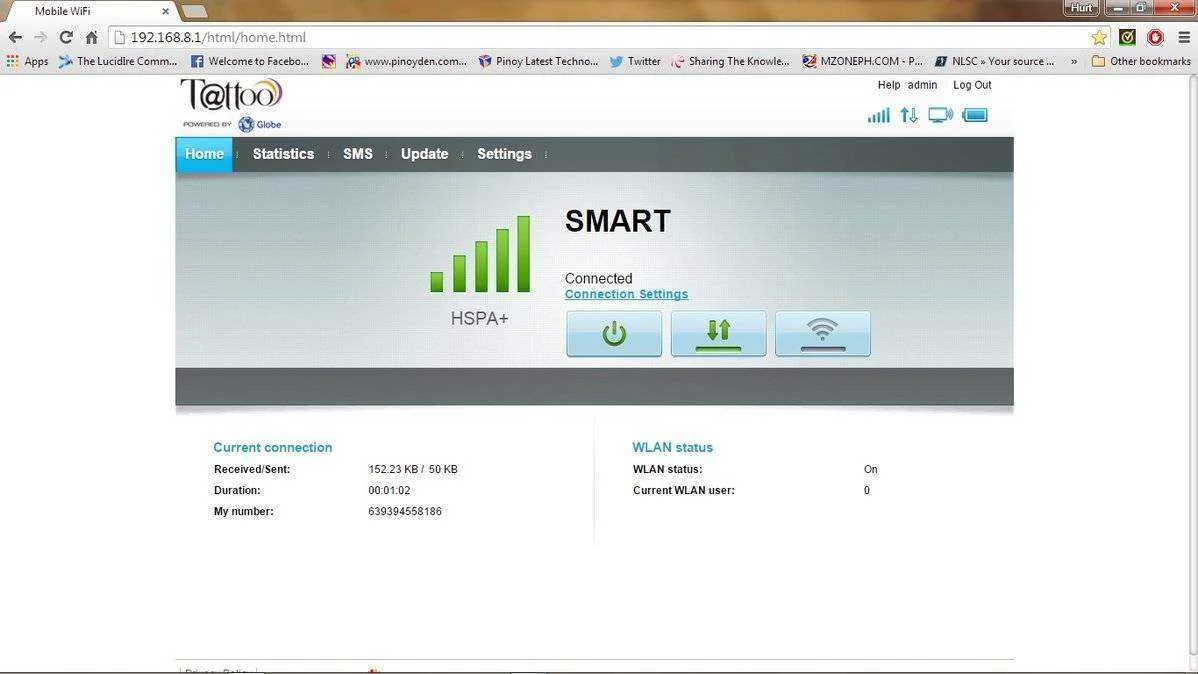Open the NLSC Your source bookmark
The height and width of the screenshot is (674, 1198).
tap(995, 61)
